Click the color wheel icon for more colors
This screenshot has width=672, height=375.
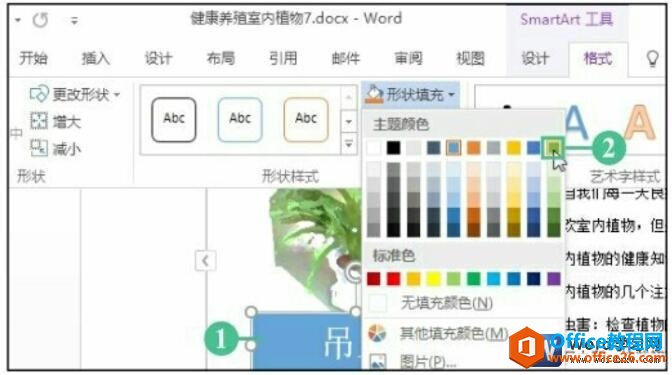377,333
